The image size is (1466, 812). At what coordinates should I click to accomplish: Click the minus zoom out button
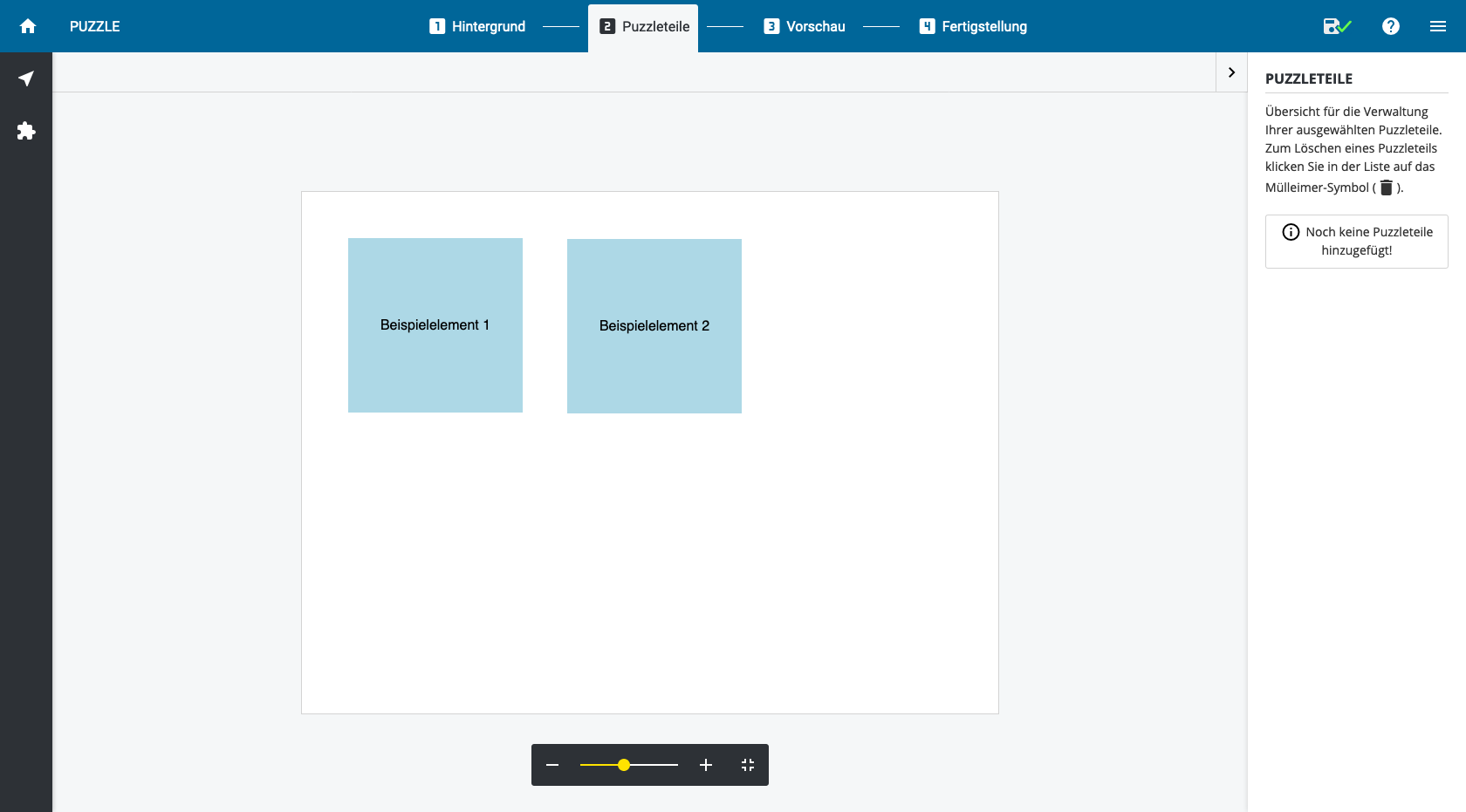click(552, 765)
